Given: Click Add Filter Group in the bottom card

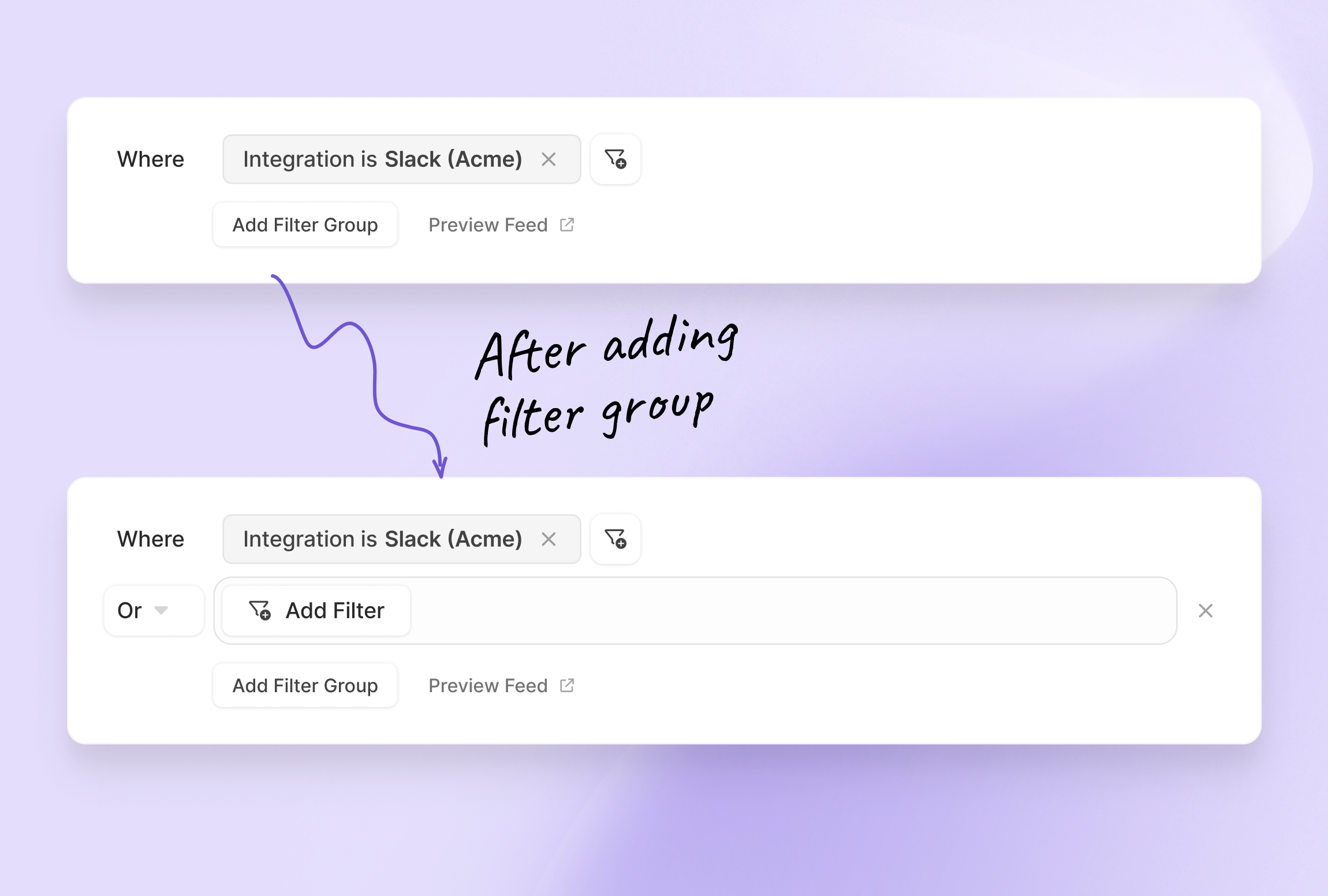Looking at the screenshot, I should (305, 685).
